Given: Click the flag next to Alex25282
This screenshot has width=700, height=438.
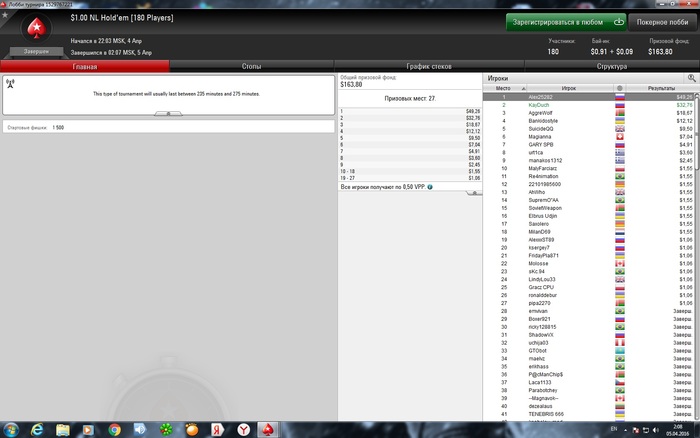Looking at the screenshot, I should [620, 97].
